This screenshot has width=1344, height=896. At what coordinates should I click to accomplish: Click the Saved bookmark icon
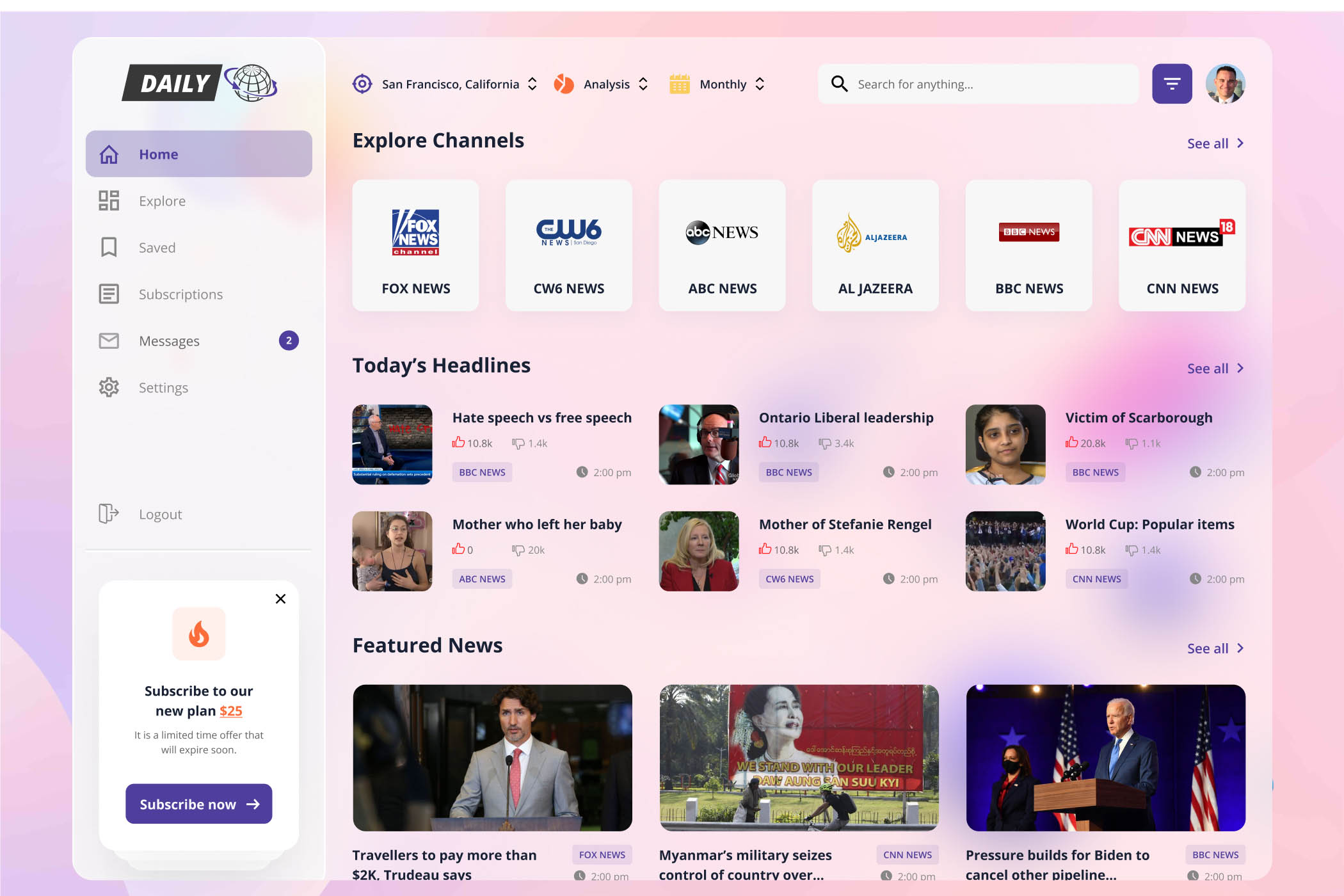(109, 247)
